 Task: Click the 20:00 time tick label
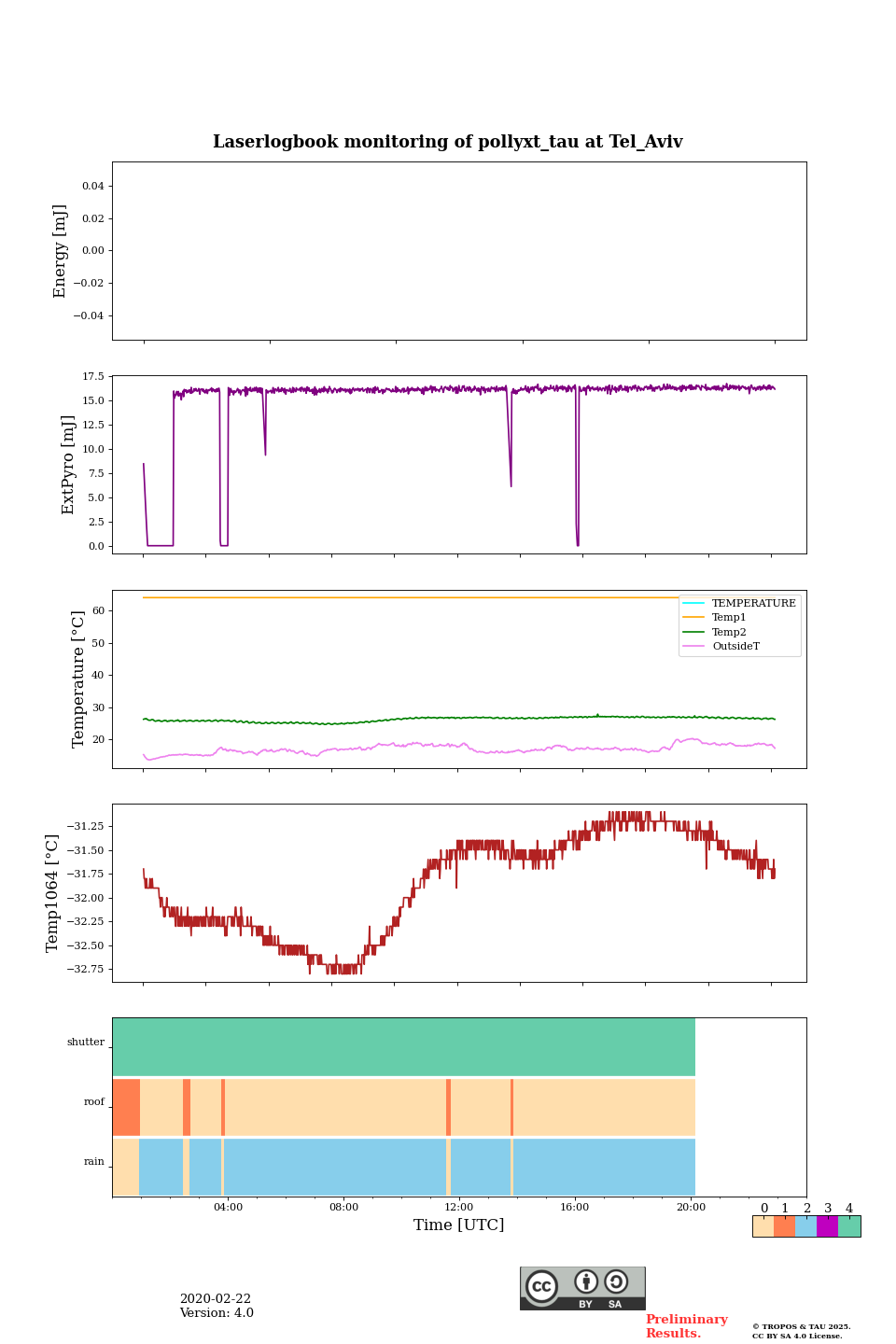[x=691, y=1207]
